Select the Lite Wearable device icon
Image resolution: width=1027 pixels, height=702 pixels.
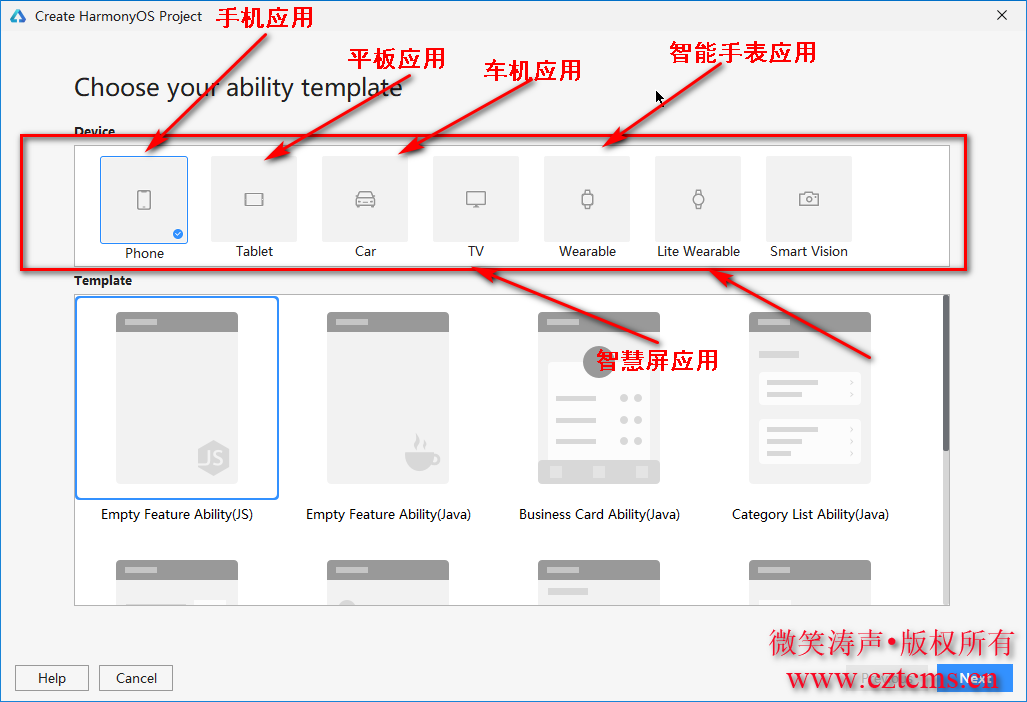[x=698, y=199]
